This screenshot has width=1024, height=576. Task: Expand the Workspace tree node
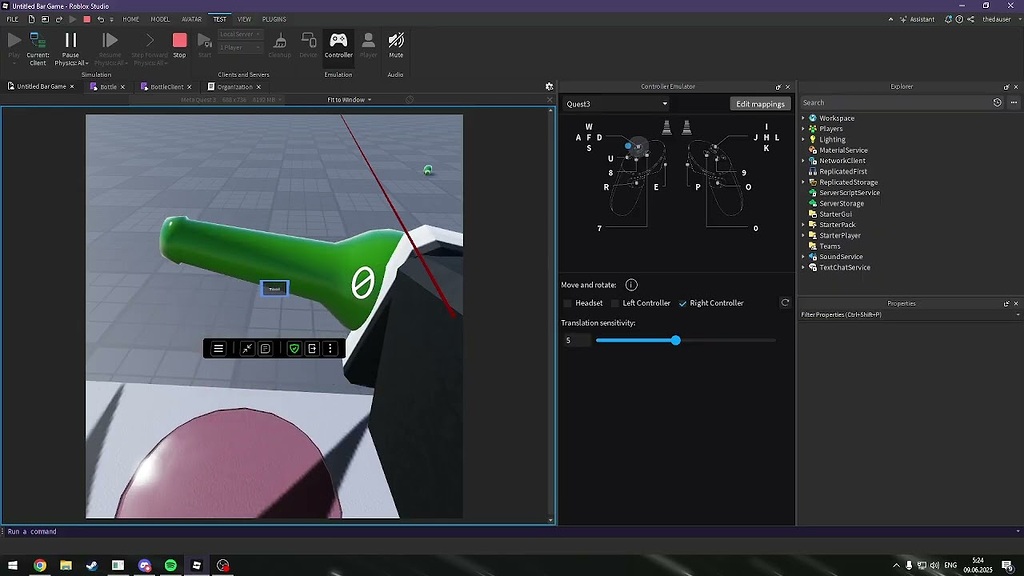click(x=803, y=118)
